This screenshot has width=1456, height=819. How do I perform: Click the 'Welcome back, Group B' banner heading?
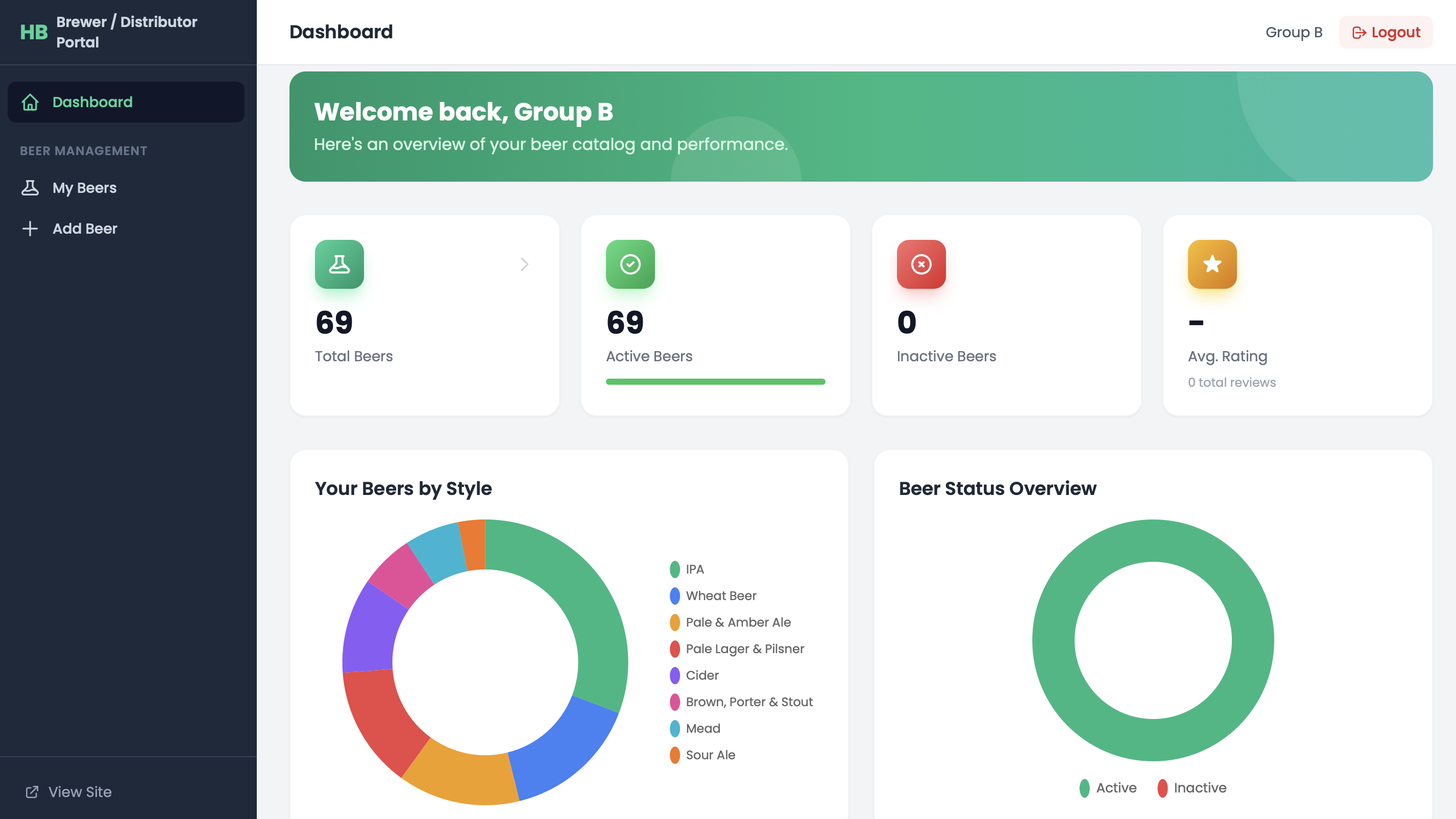point(464,112)
